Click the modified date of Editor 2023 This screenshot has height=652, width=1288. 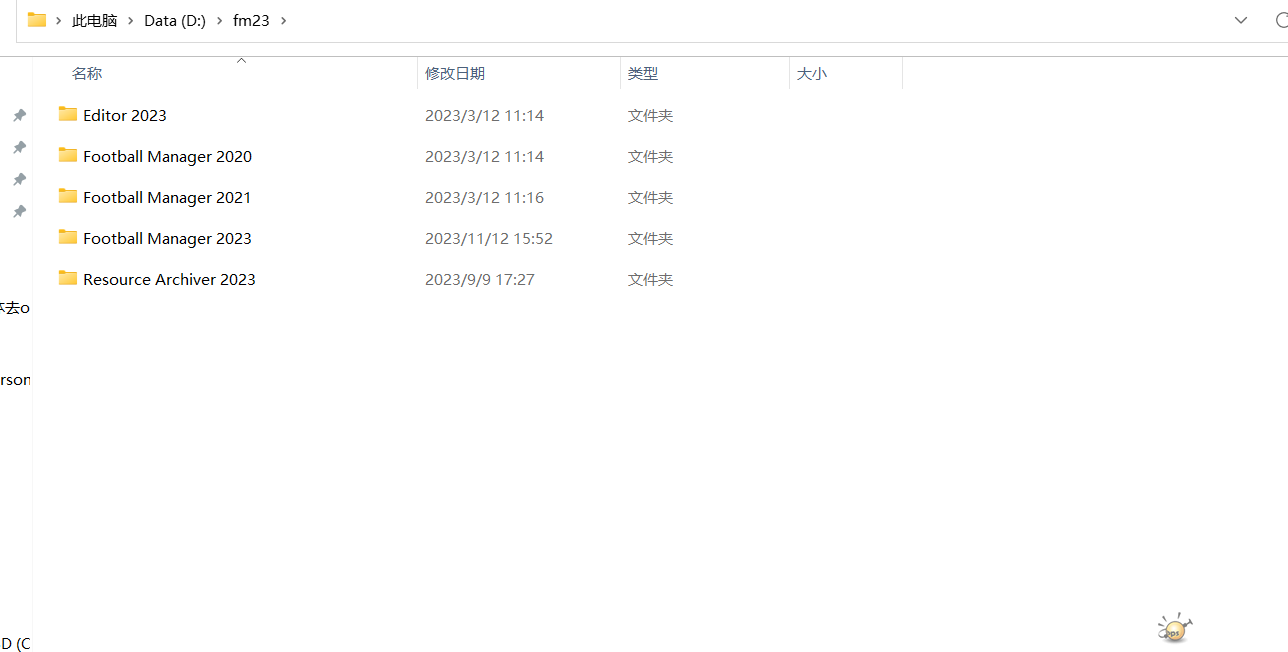(485, 115)
